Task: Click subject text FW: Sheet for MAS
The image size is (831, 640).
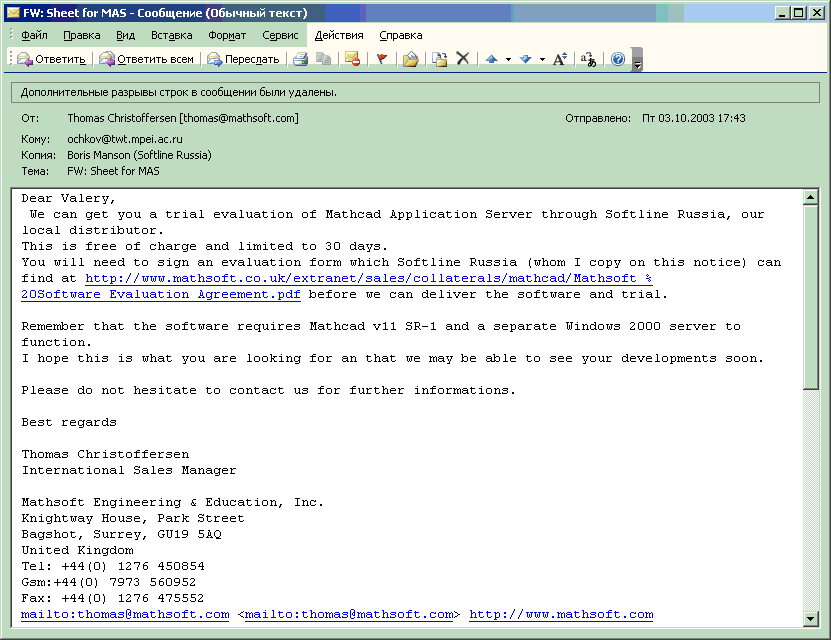Action: [x=113, y=171]
